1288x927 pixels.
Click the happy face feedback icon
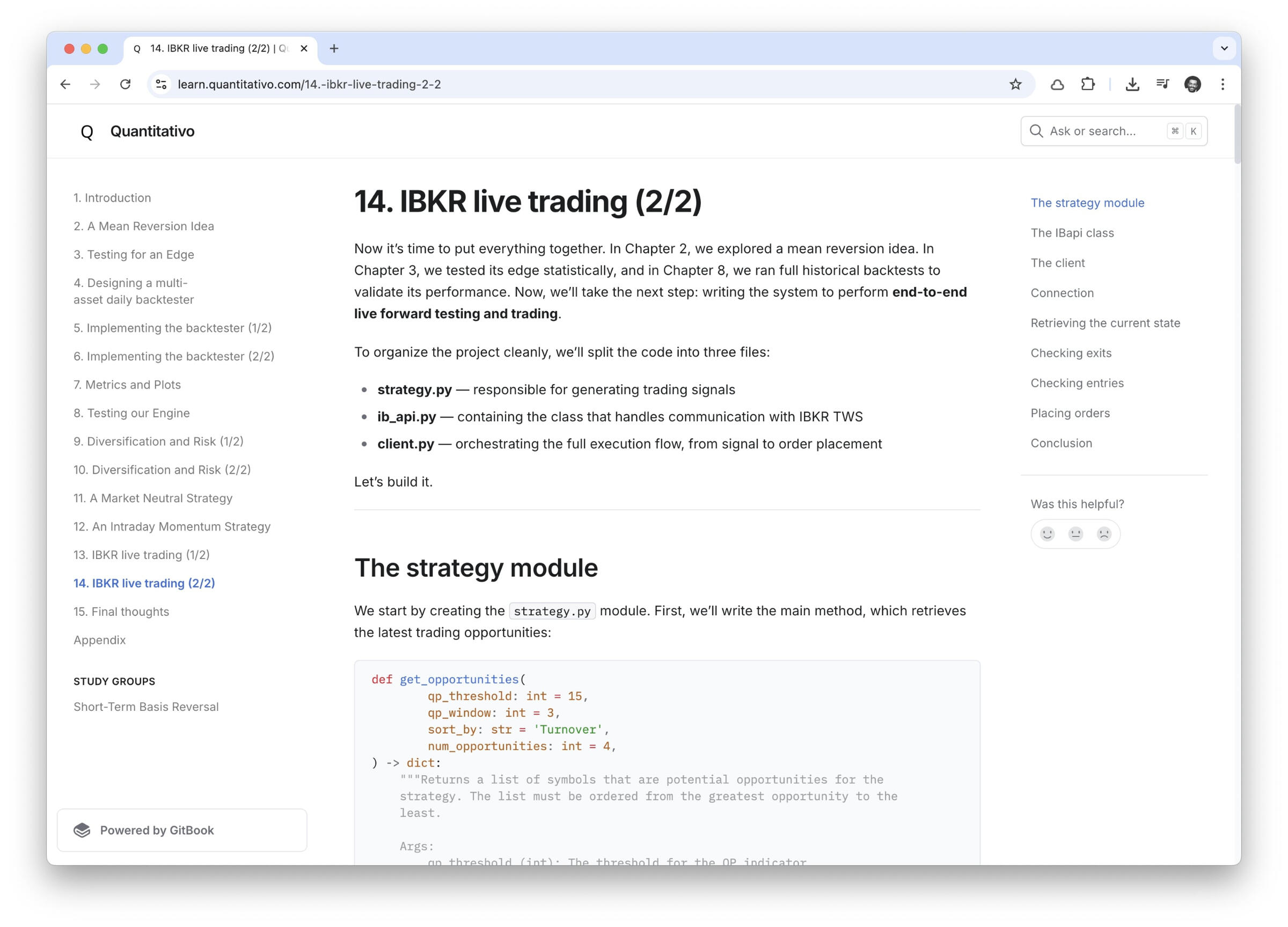(x=1047, y=534)
